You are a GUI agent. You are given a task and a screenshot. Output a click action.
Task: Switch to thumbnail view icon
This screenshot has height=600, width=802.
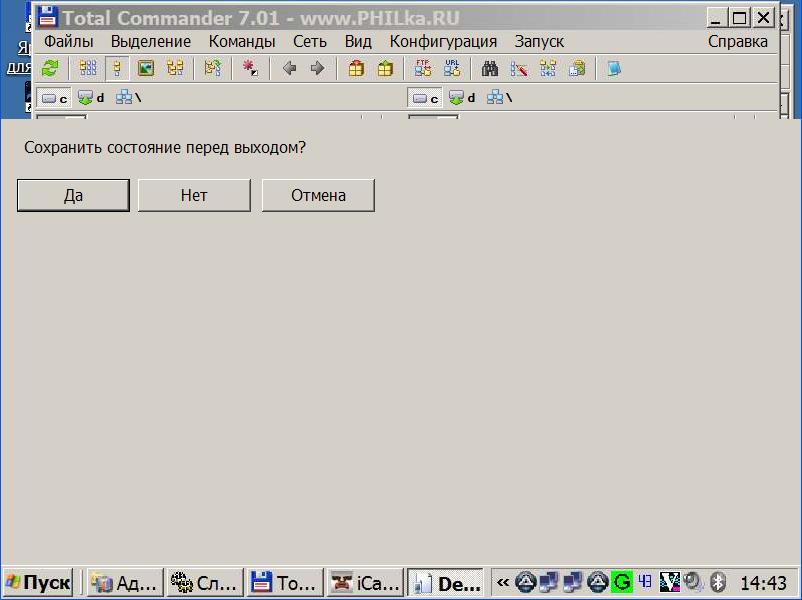coord(146,68)
